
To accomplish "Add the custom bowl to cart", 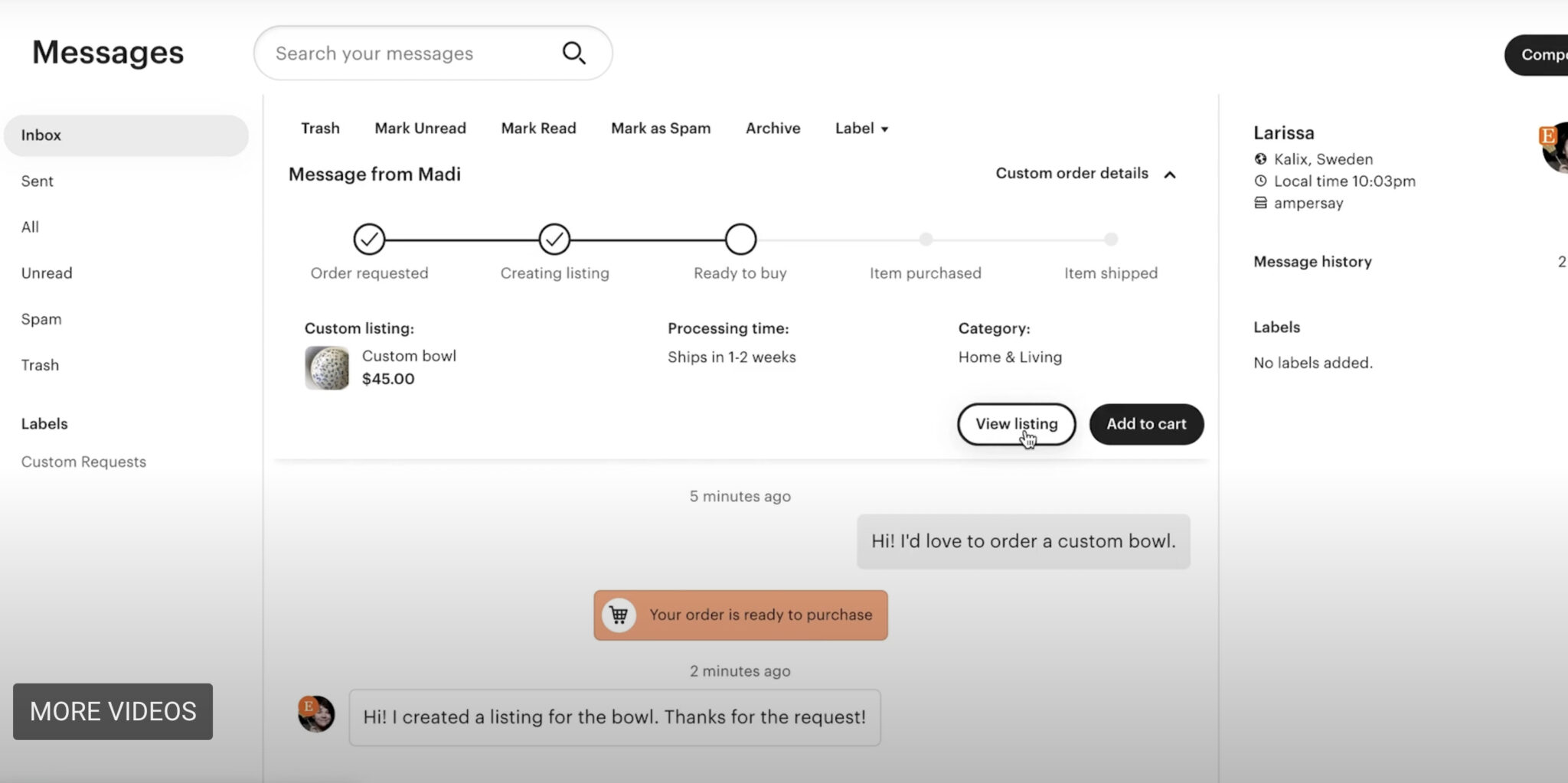I will click(1145, 423).
